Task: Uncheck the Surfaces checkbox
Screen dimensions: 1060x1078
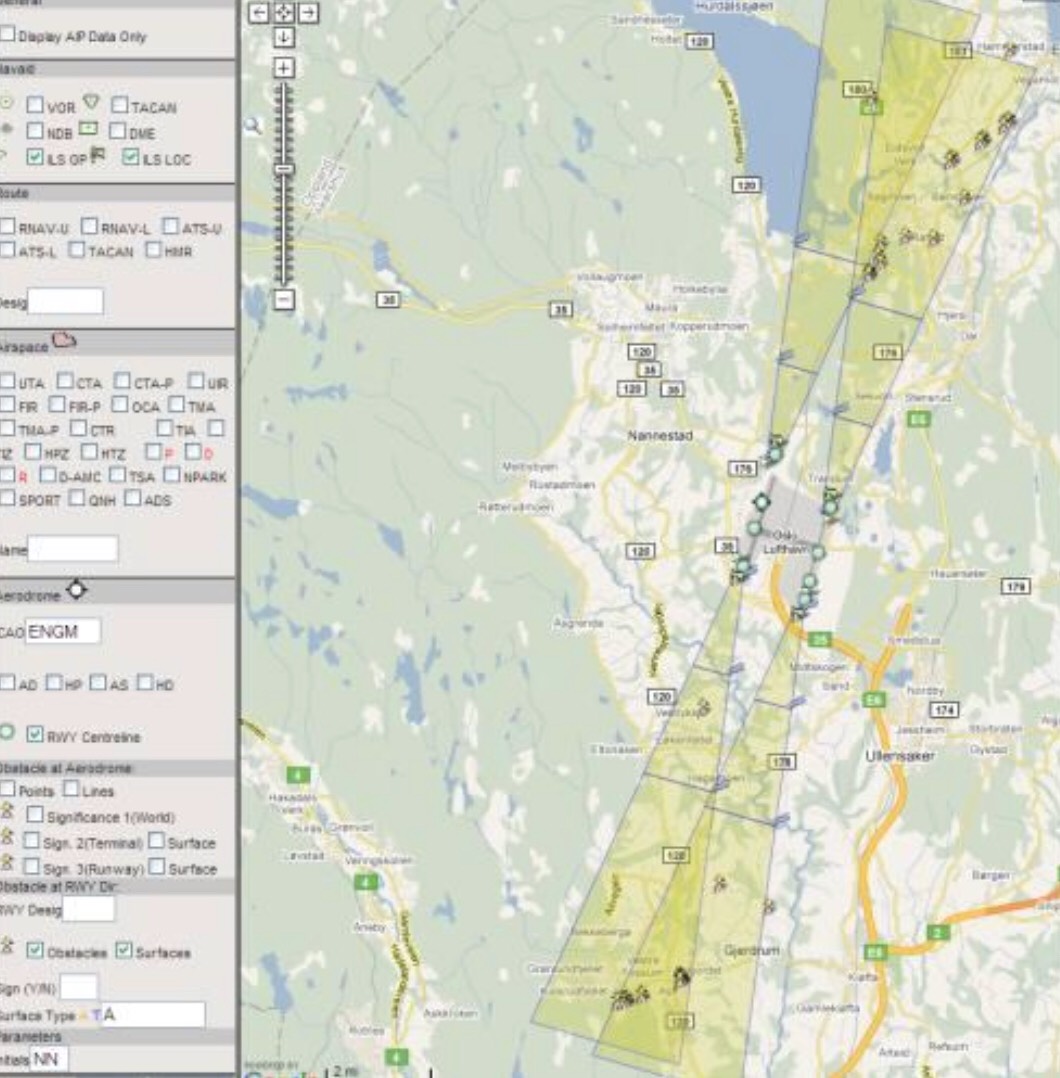Action: [124, 950]
